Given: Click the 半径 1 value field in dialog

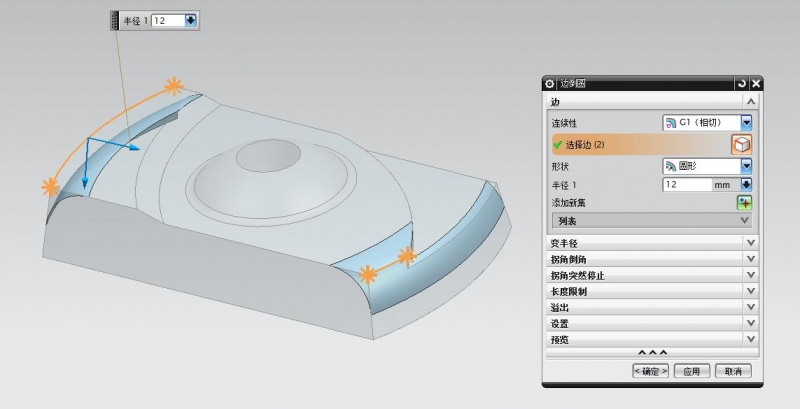Looking at the screenshot, I should click(686, 185).
